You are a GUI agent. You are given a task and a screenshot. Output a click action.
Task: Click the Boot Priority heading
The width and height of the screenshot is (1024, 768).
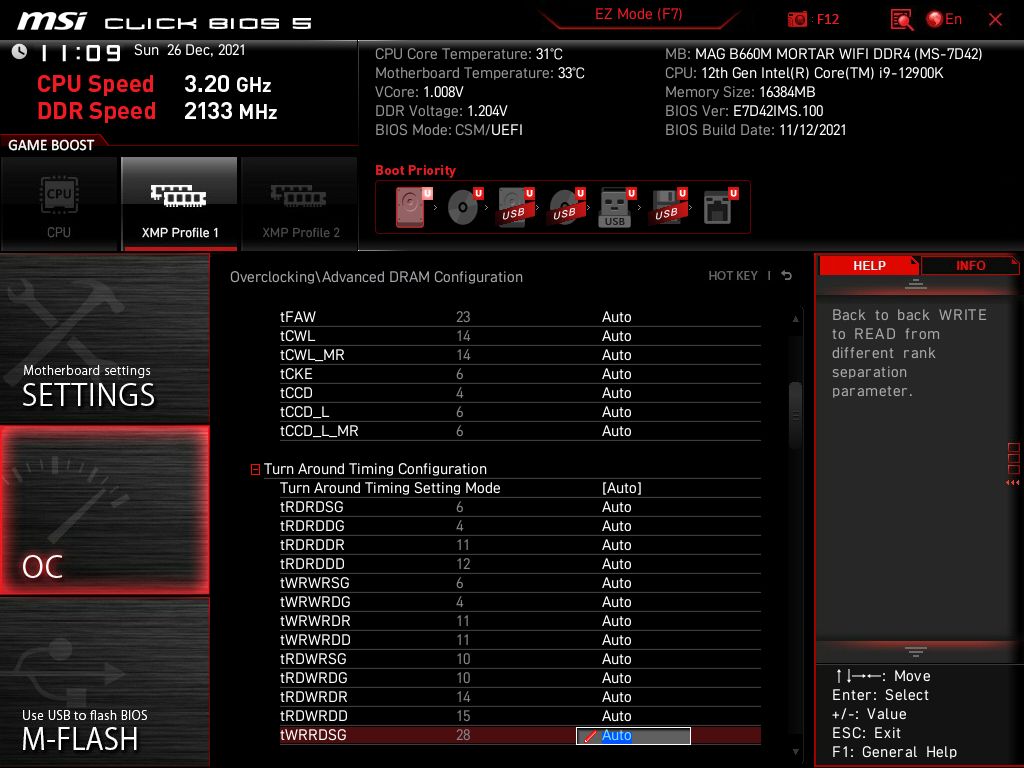point(415,170)
